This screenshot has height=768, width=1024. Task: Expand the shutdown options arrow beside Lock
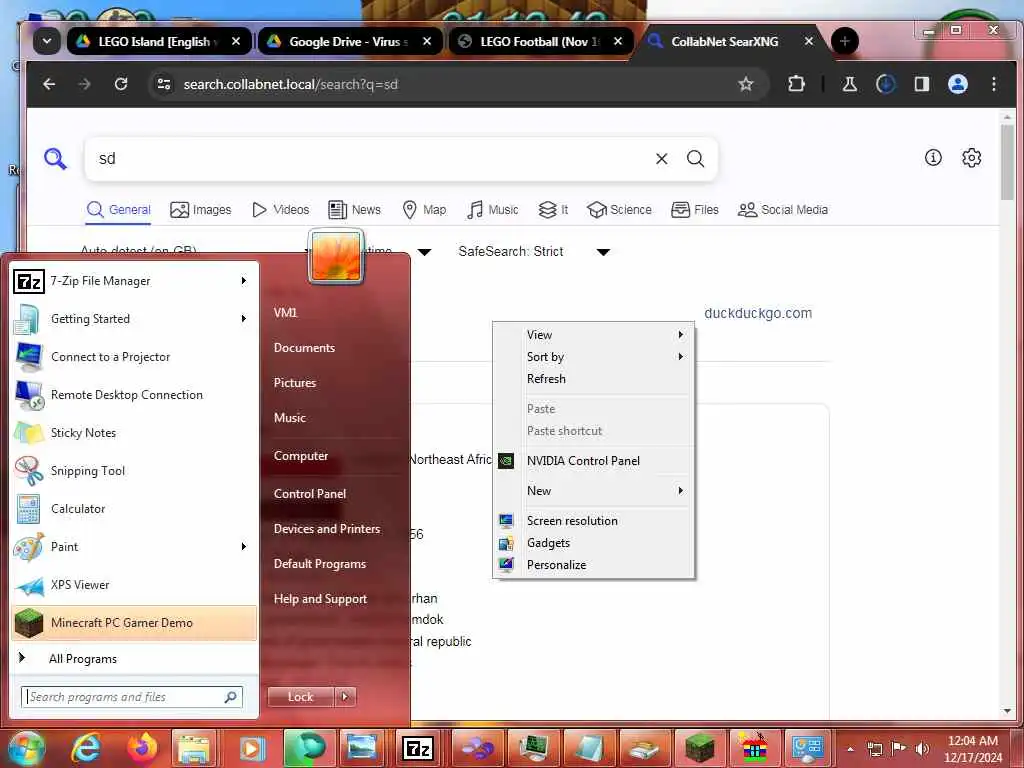(x=345, y=697)
